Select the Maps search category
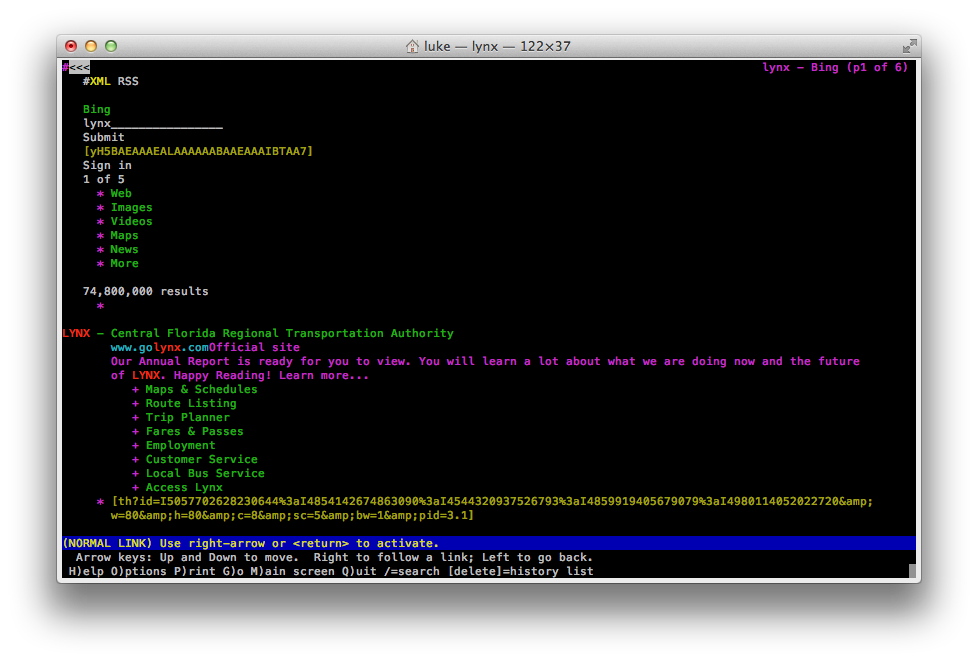 point(124,236)
